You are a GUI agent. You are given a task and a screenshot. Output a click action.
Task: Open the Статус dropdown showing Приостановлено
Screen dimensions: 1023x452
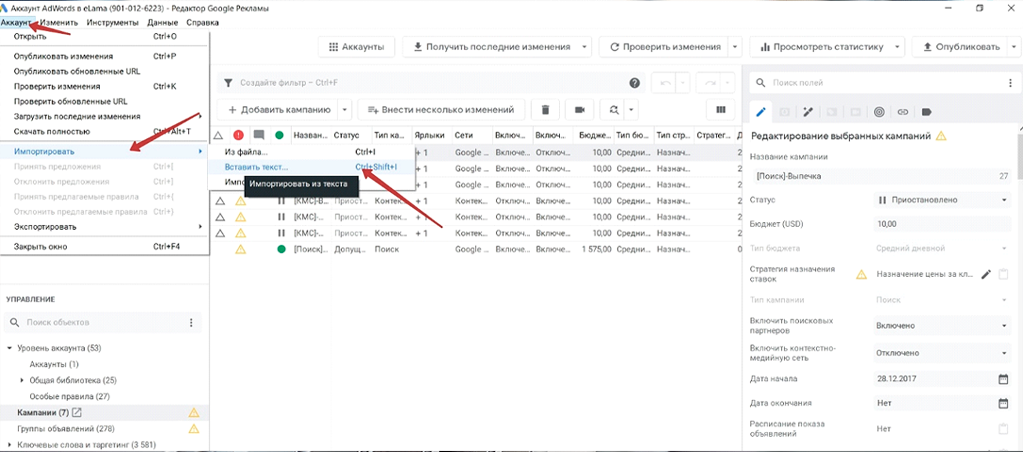(x=940, y=200)
